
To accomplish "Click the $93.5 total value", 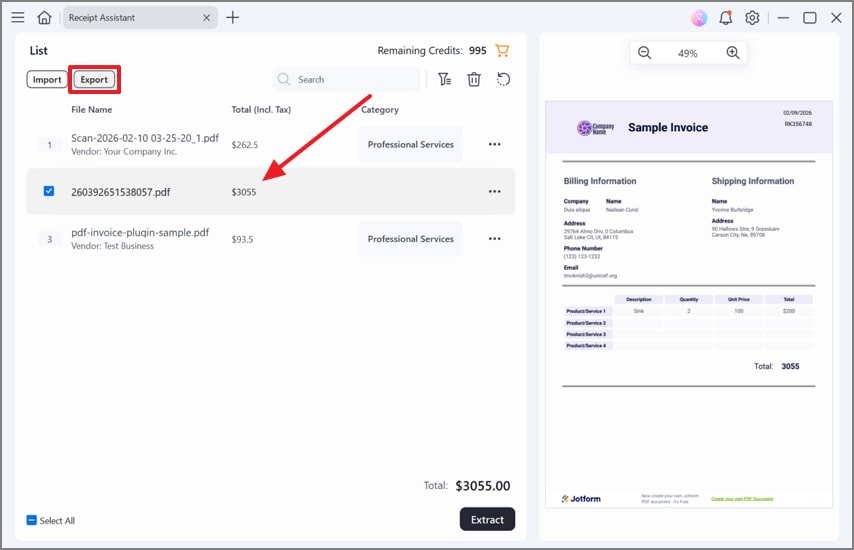I will (x=242, y=239).
